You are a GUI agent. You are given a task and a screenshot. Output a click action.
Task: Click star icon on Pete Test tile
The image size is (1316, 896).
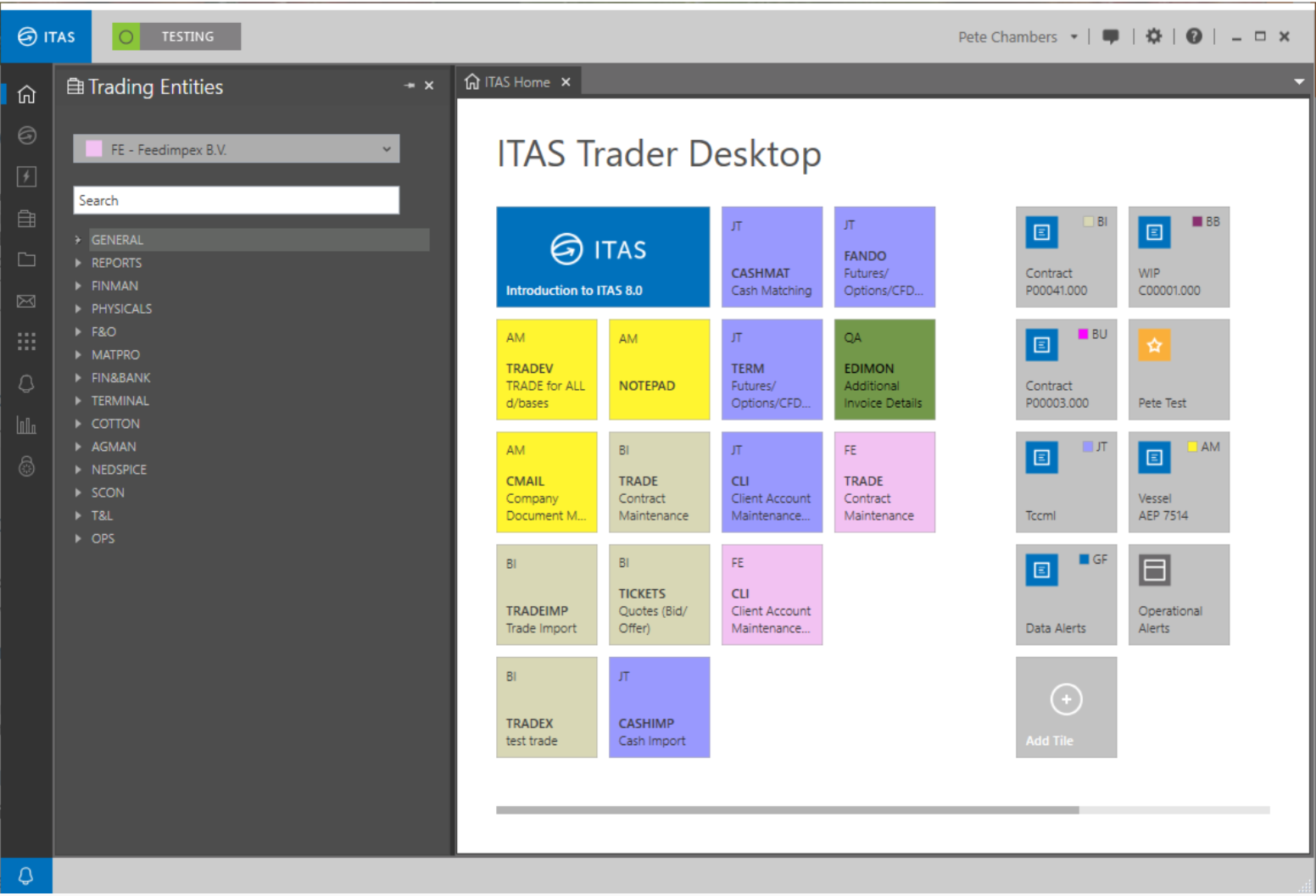(1154, 345)
